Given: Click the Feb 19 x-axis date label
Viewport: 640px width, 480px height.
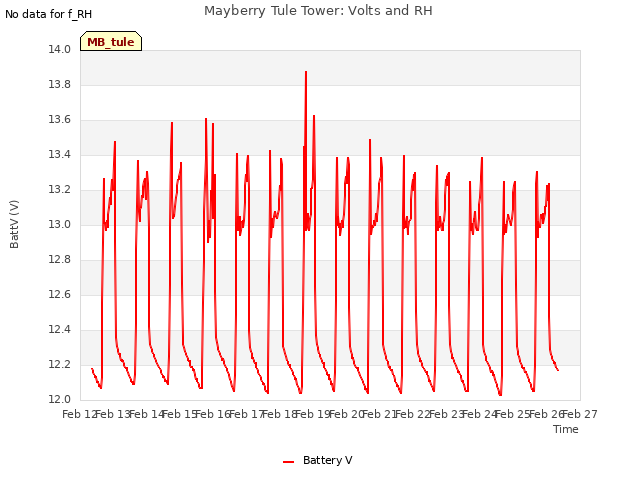Looking at the screenshot, I should [313, 414].
